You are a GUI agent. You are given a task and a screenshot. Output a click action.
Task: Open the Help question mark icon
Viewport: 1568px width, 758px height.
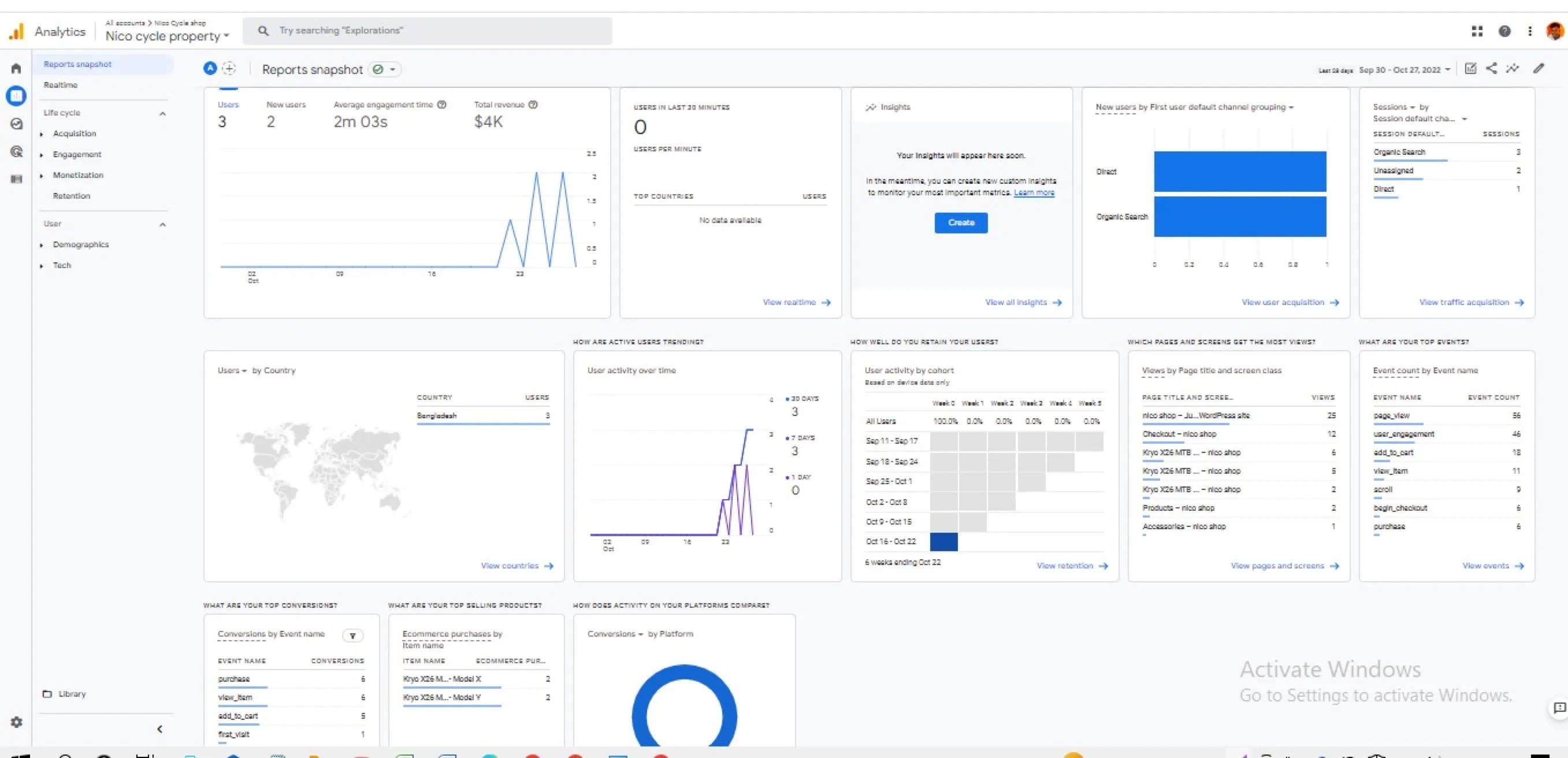tap(1504, 31)
